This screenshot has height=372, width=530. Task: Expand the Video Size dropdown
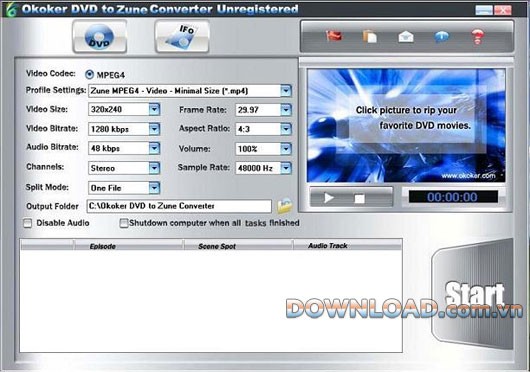[x=154, y=109]
